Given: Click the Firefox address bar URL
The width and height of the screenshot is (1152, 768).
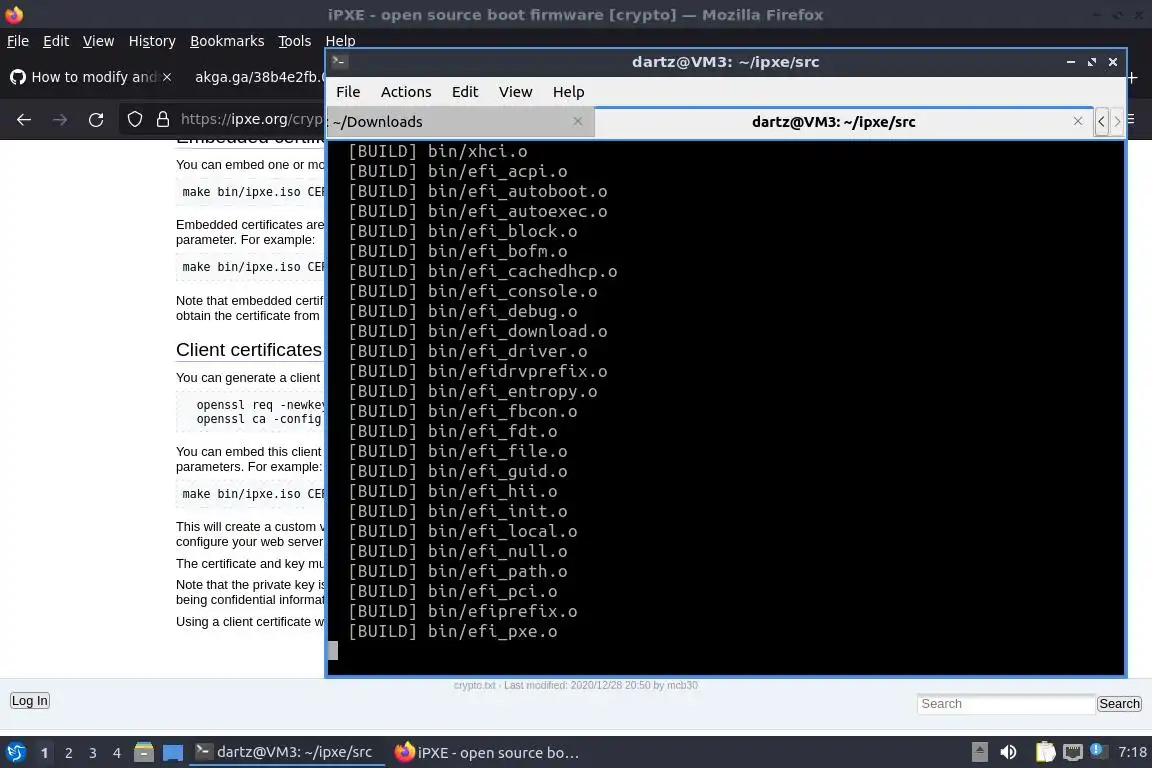Looking at the screenshot, I should (x=251, y=119).
